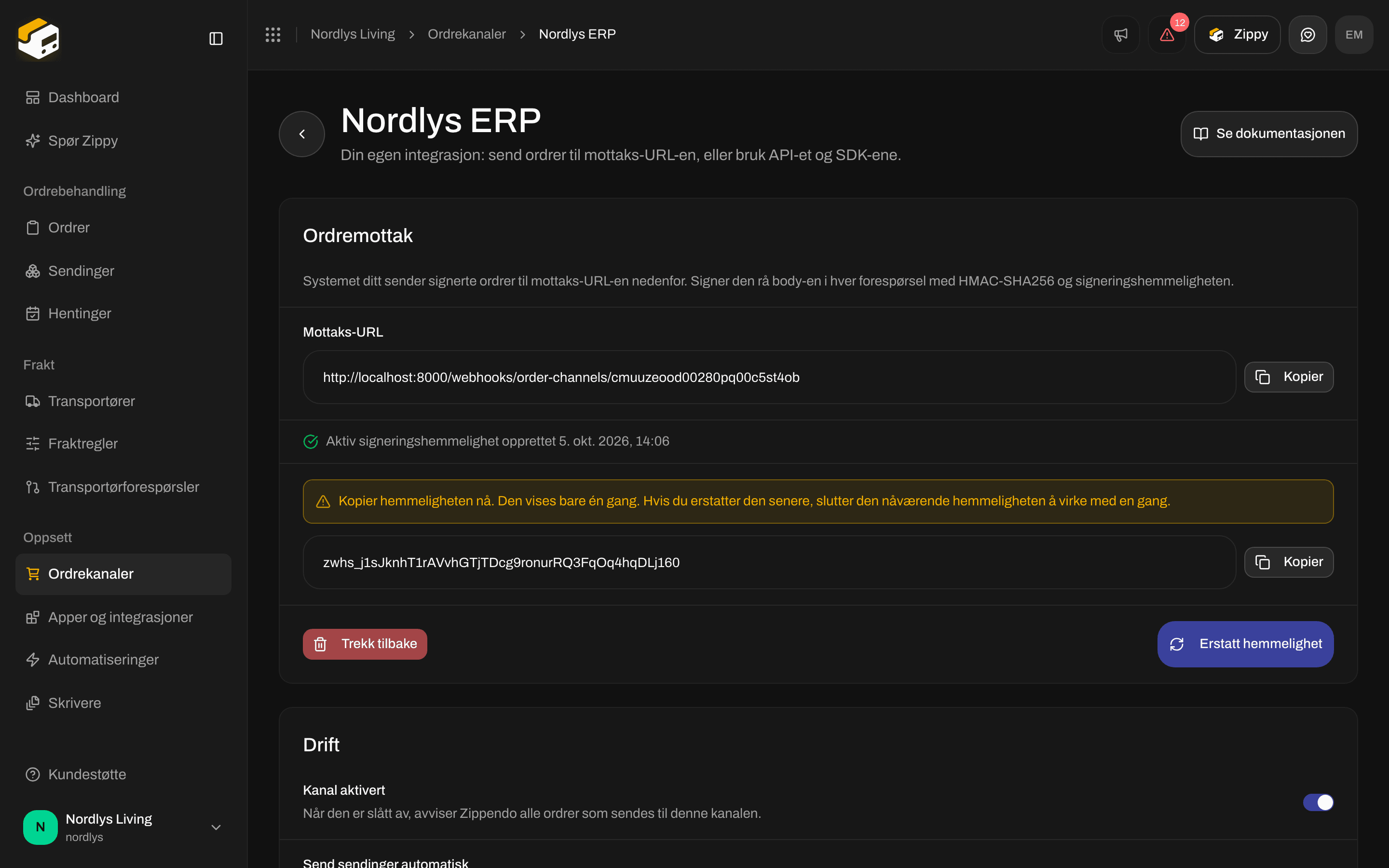The image size is (1389, 868).
Task: Collapse the sidebar with the panel icon
Action: click(216, 39)
